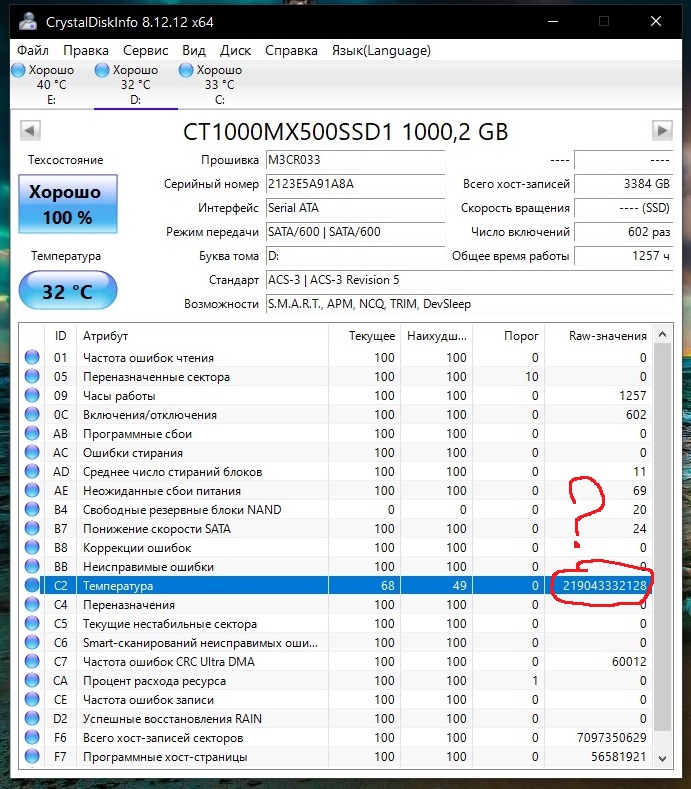Click status icon for attribute AD
Image resolution: width=691 pixels, height=789 pixels.
32,471
